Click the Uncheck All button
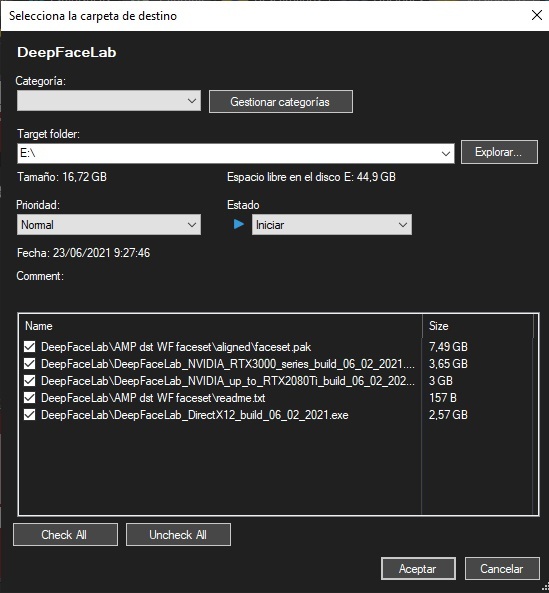Image resolution: width=549 pixels, height=593 pixels. coord(178,534)
